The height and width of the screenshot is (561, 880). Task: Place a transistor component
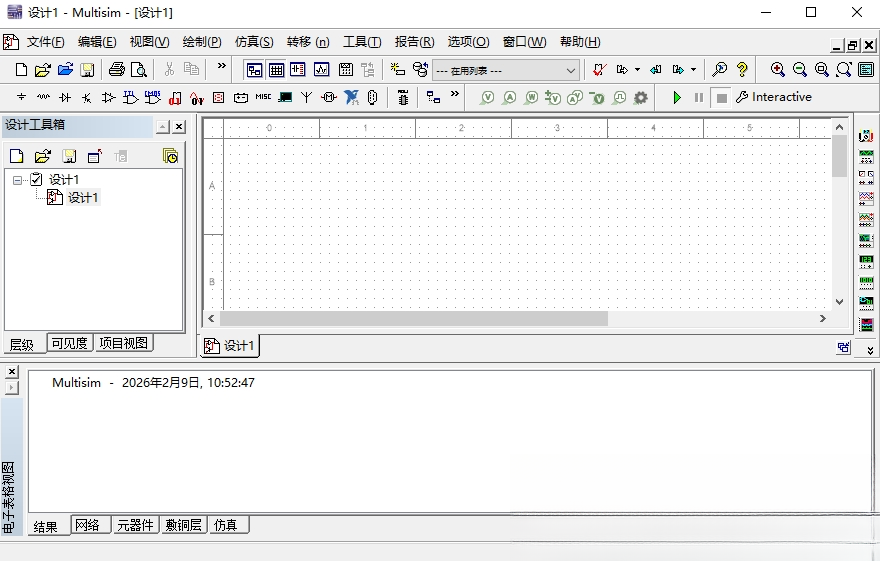click(86, 98)
